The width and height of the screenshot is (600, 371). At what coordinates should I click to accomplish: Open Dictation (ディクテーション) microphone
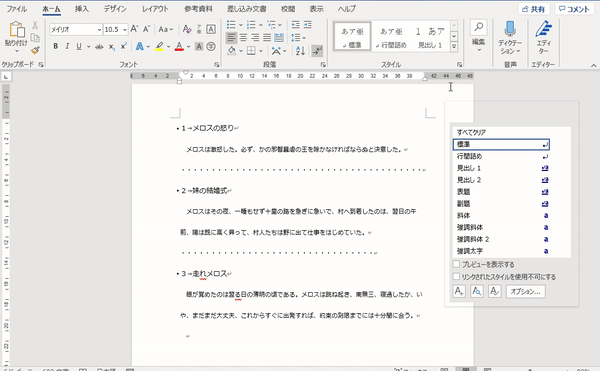[510, 37]
